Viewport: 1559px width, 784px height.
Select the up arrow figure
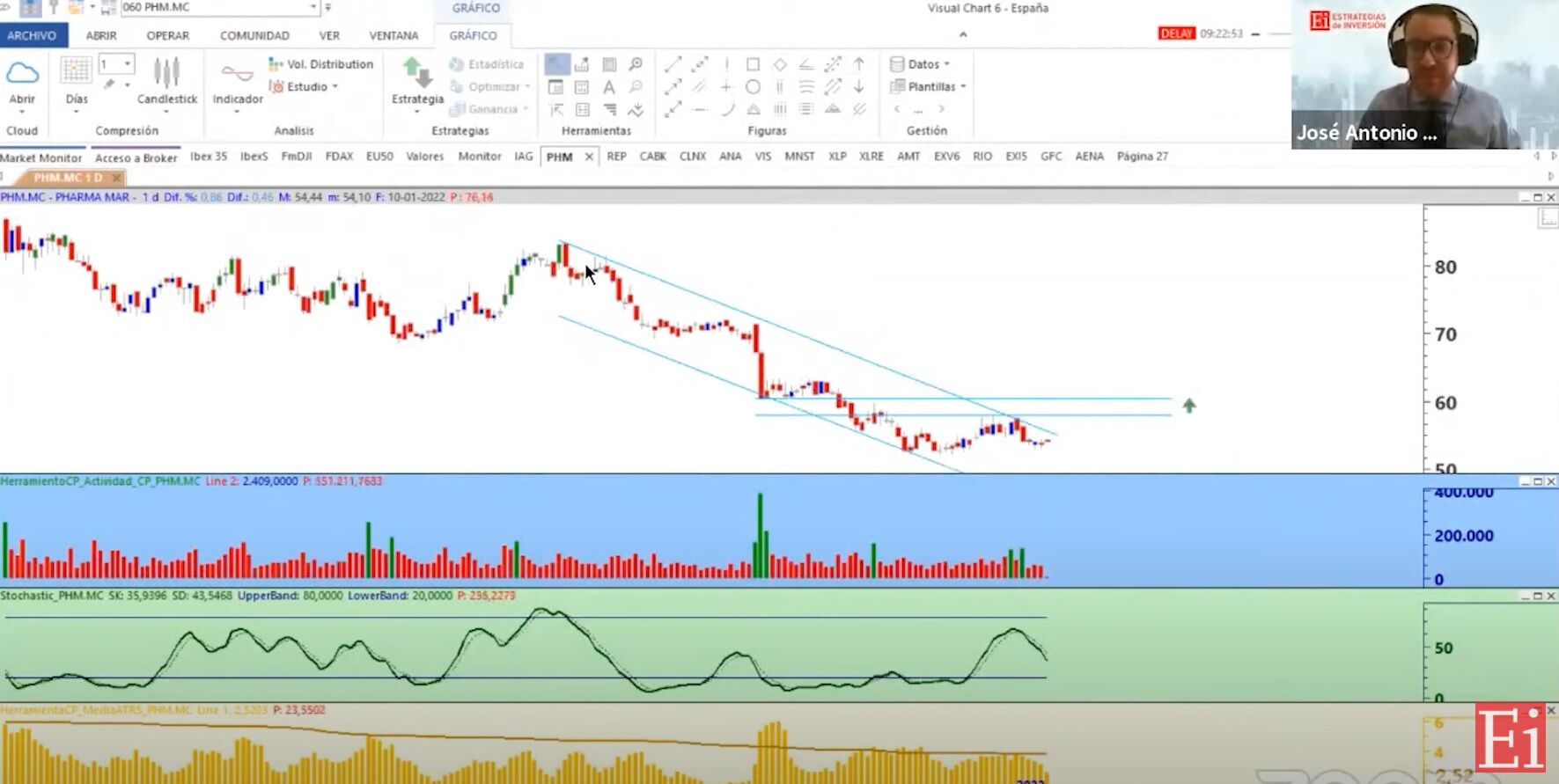[859, 64]
